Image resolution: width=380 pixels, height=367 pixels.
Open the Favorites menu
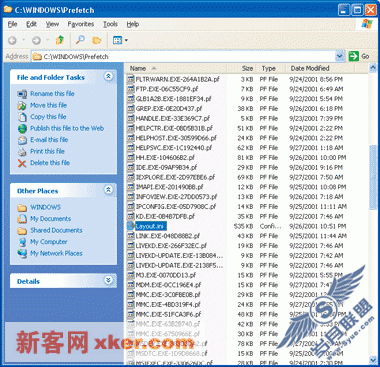(81, 24)
